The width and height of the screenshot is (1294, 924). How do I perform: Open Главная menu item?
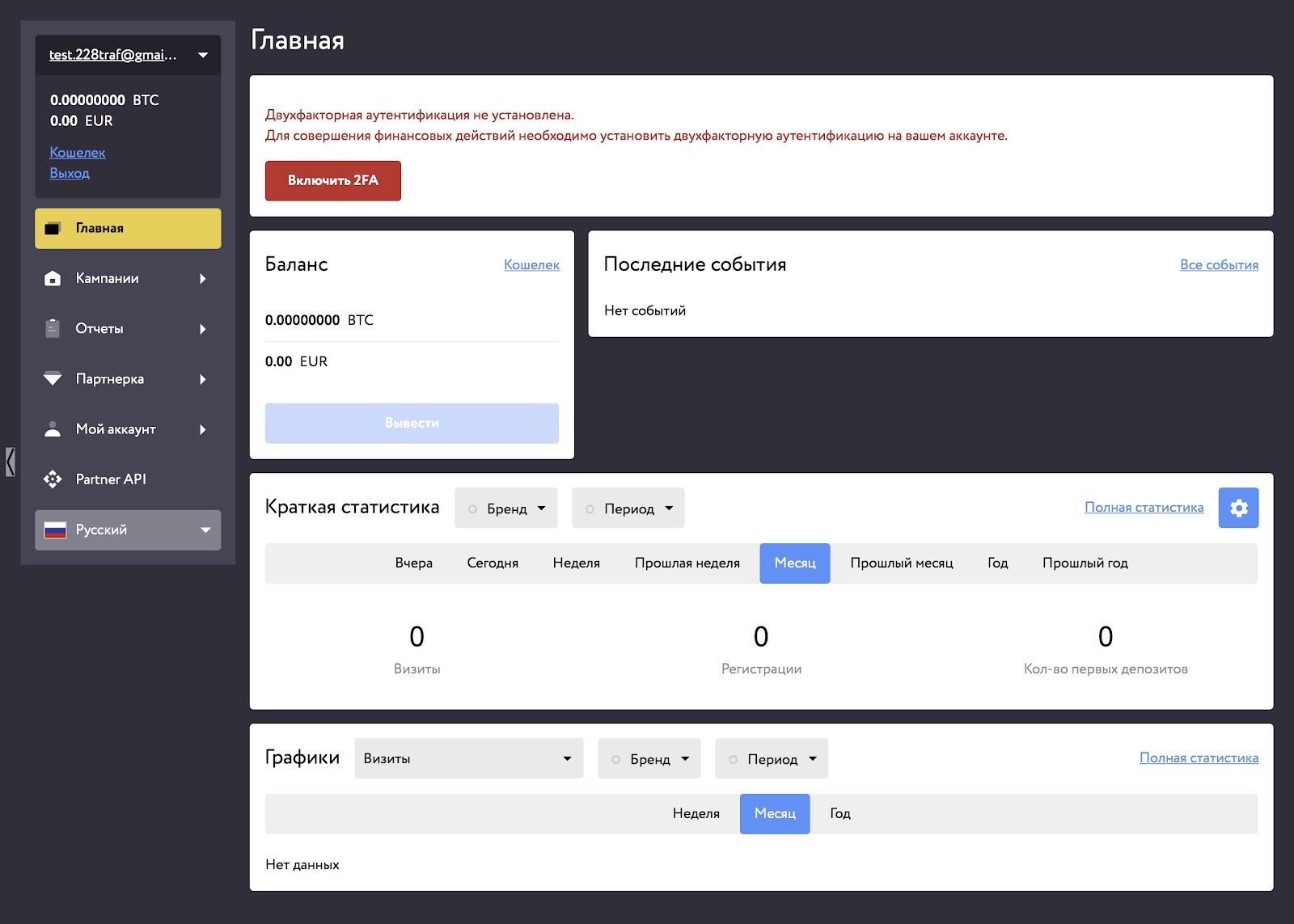tap(128, 229)
